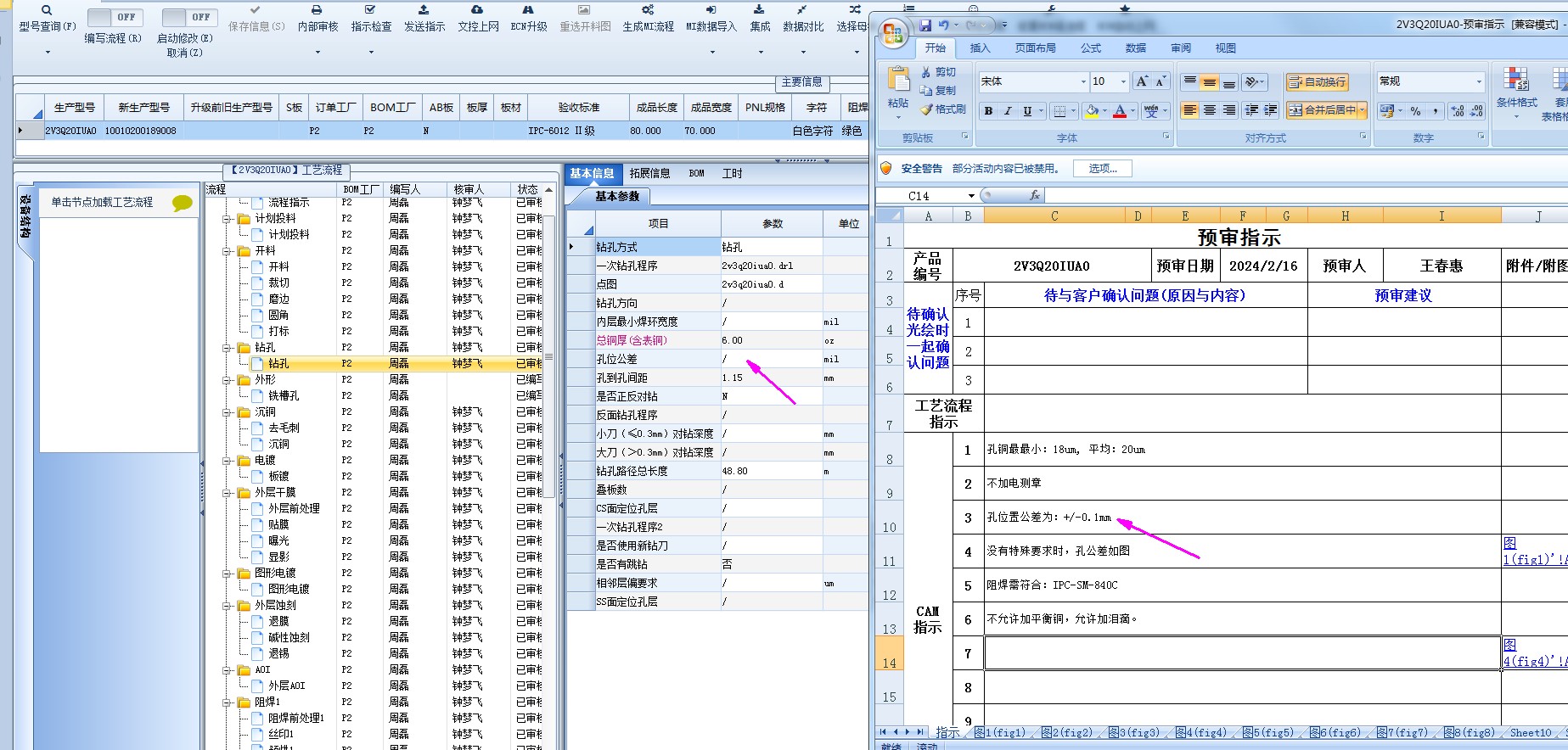Click the 内部审核 printer icon
Viewport: 1568px width, 750px height.
click(x=318, y=10)
